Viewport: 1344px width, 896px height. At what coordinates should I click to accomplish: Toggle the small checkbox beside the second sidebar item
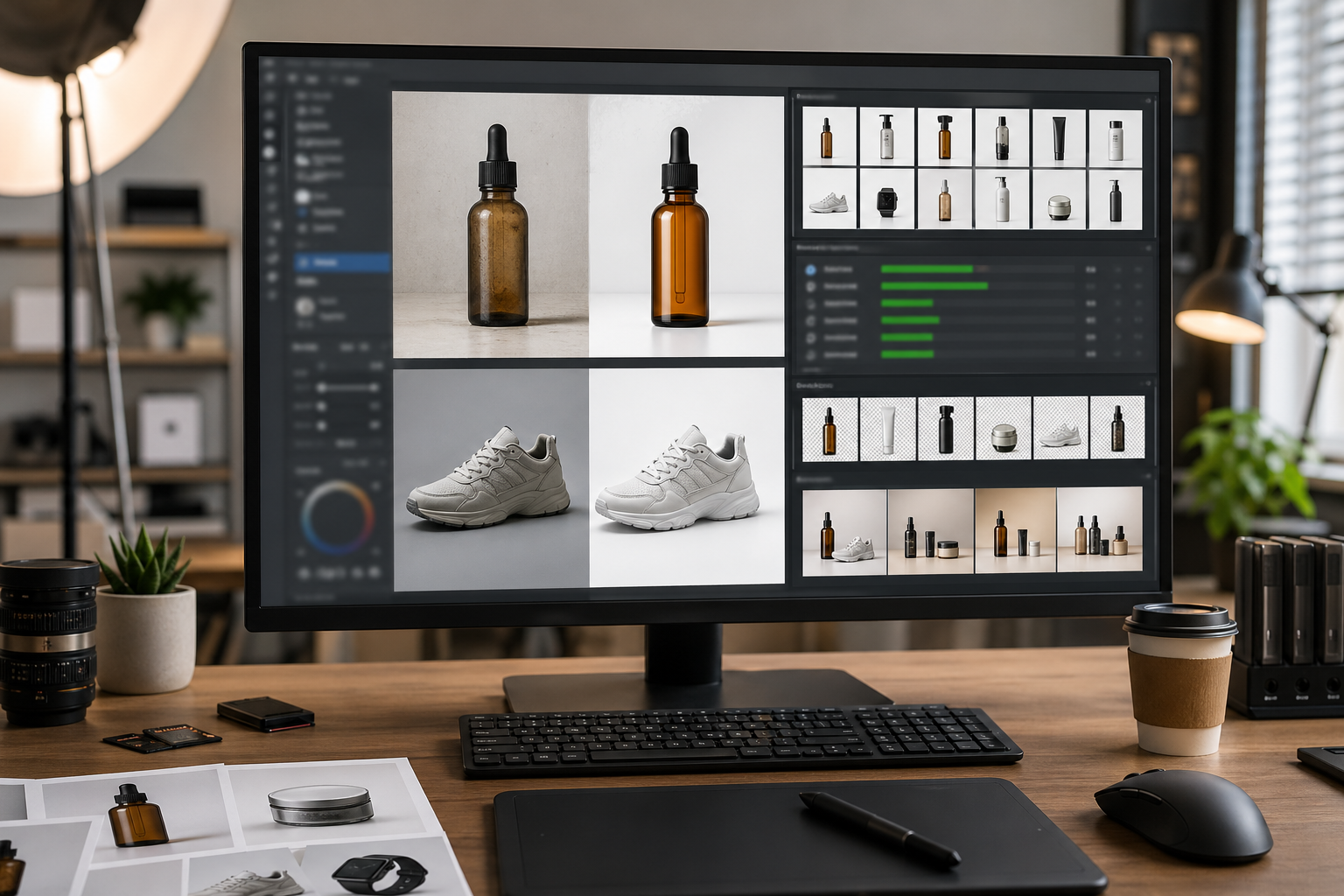pos(302,210)
